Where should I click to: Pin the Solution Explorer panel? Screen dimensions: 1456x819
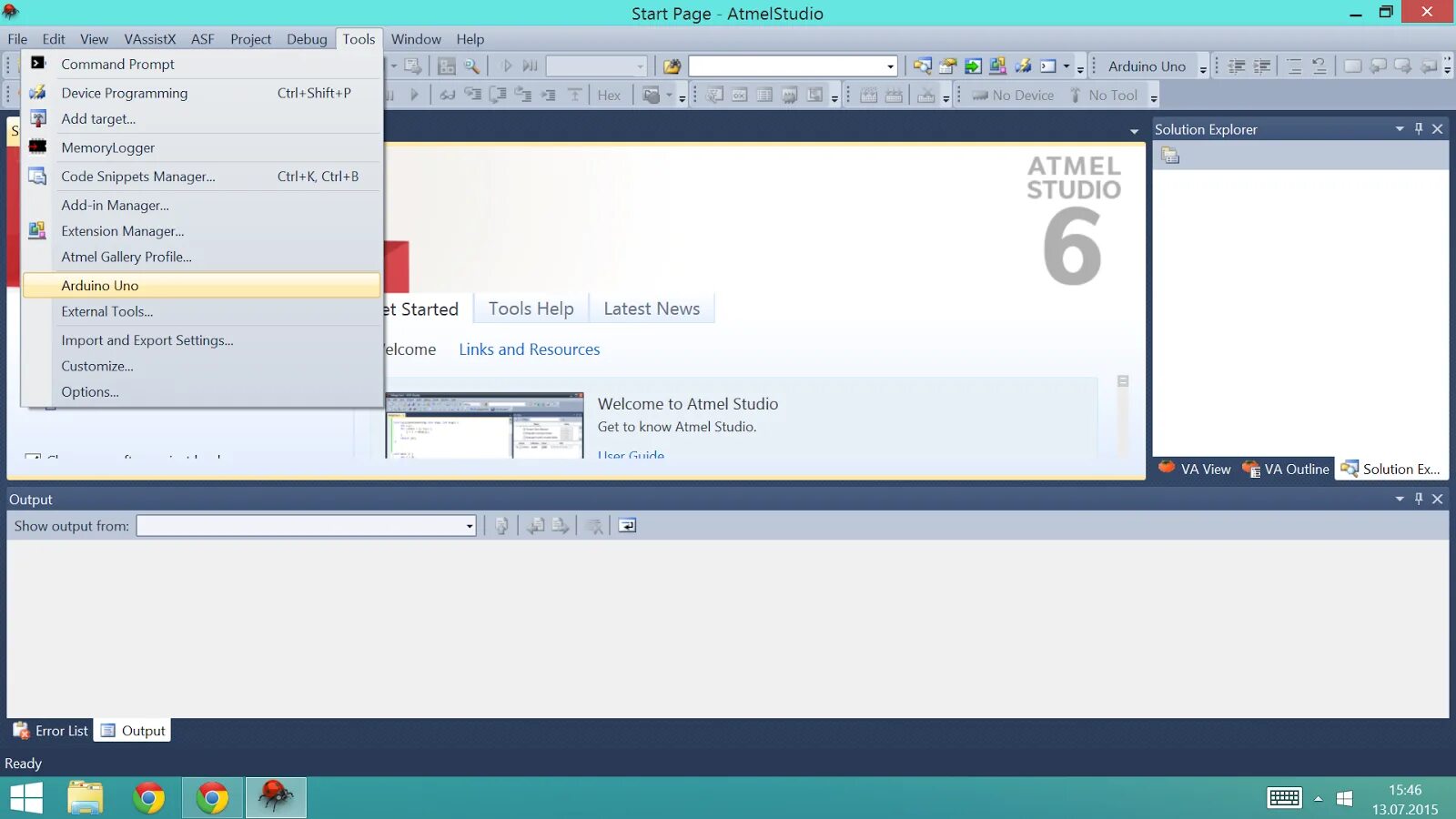[x=1419, y=129]
